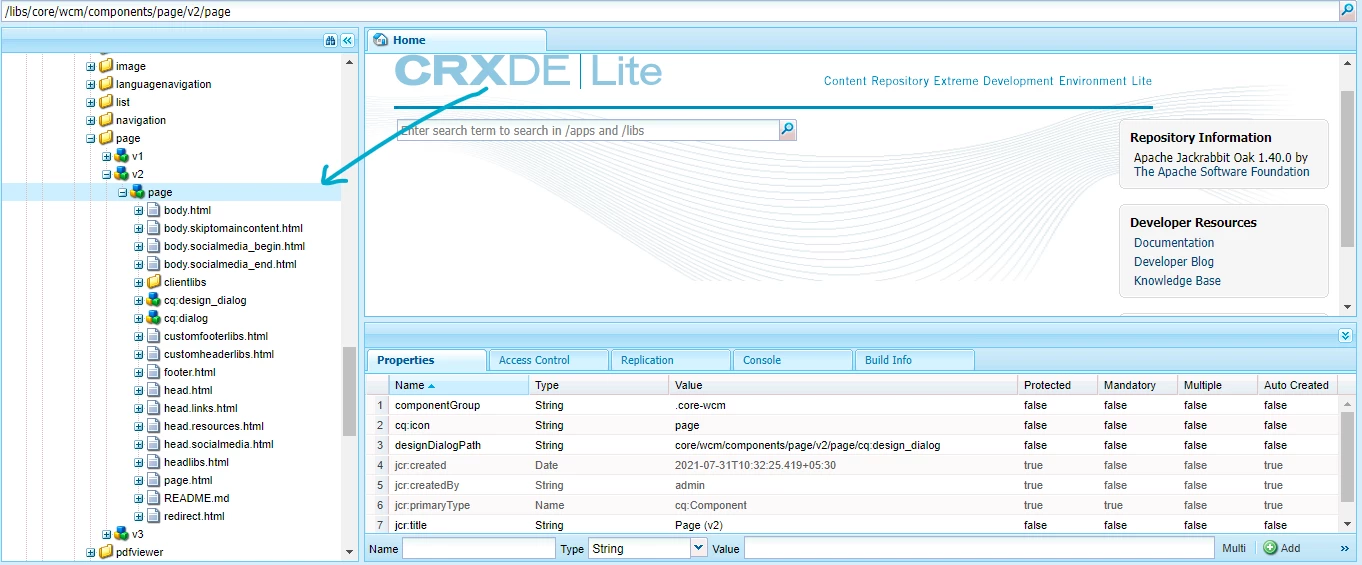Screen dimensions: 1362x565
Task: Click the cq:design_dialog node icon
Action: (x=154, y=300)
